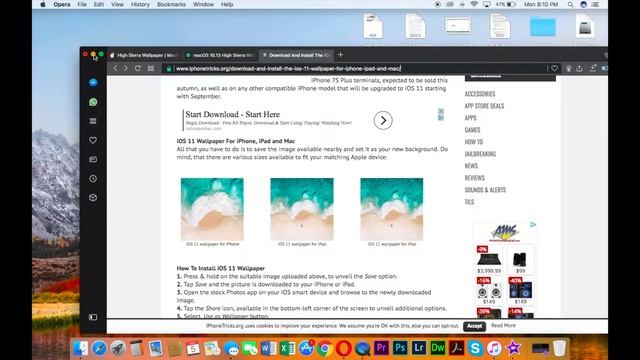Click AdChoices triangle on AMS ad
Screen dimensions: 640x360
click(533, 224)
